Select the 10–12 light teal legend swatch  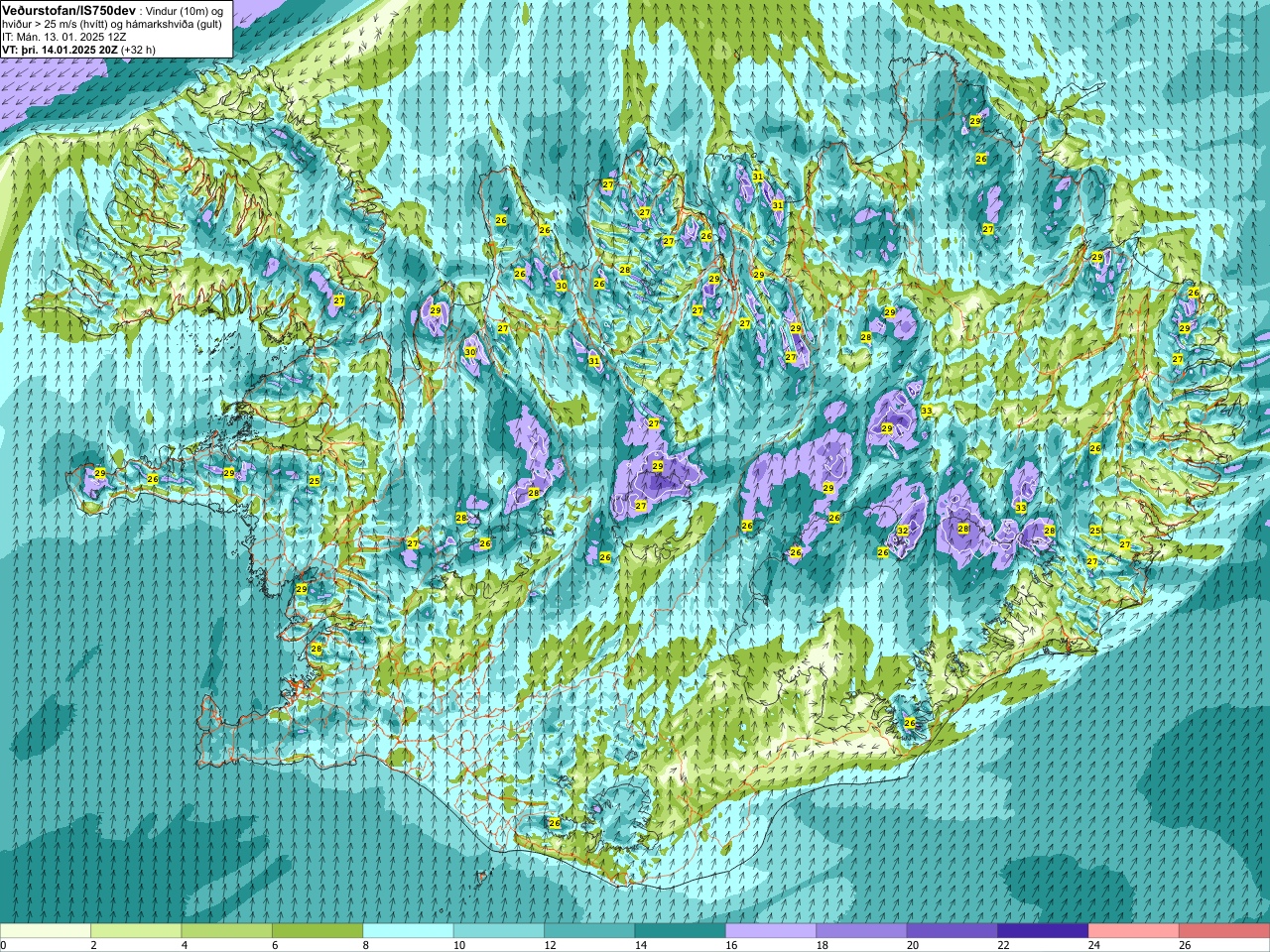(499, 931)
